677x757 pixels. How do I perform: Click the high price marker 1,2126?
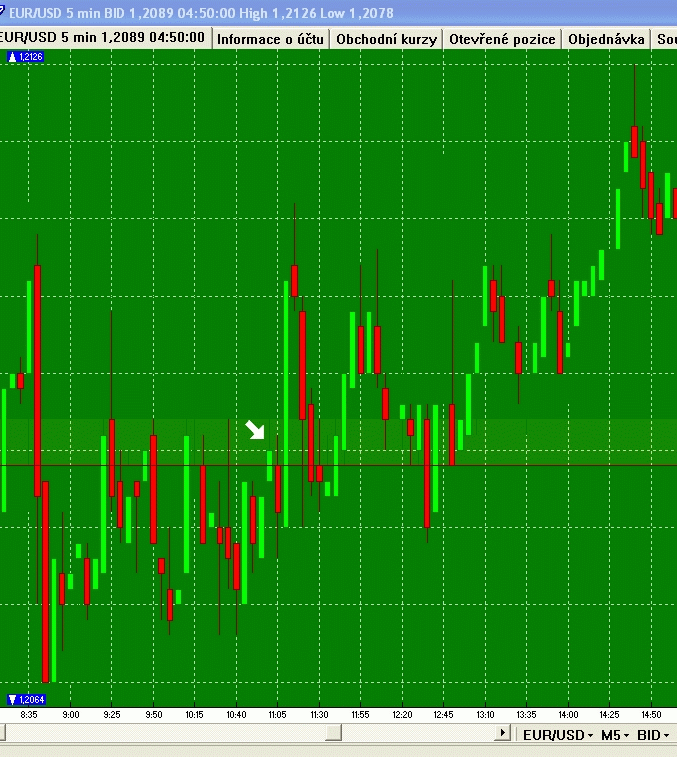(x=26, y=57)
